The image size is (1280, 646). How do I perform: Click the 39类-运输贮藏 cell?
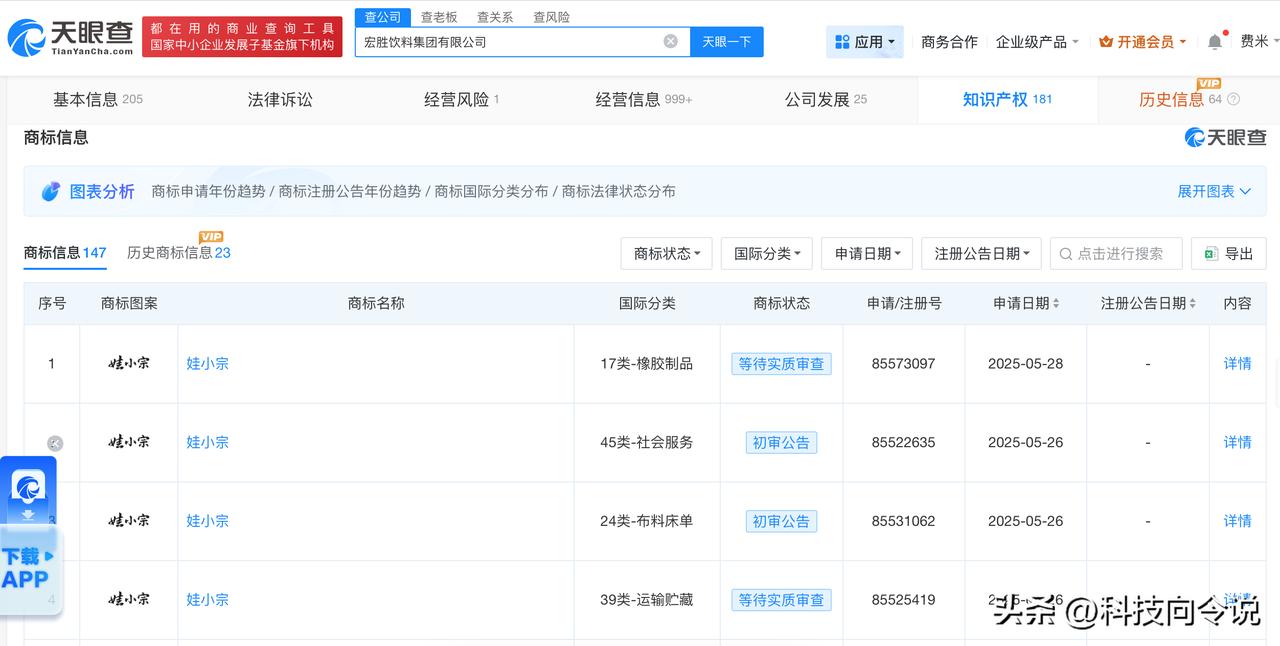tap(647, 600)
